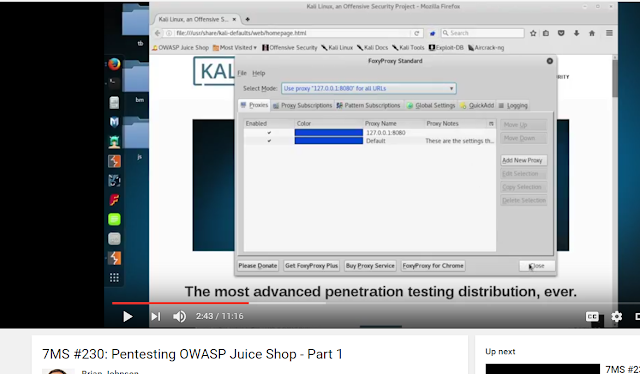Click the Firefox URL address bar

coord(288,33)
